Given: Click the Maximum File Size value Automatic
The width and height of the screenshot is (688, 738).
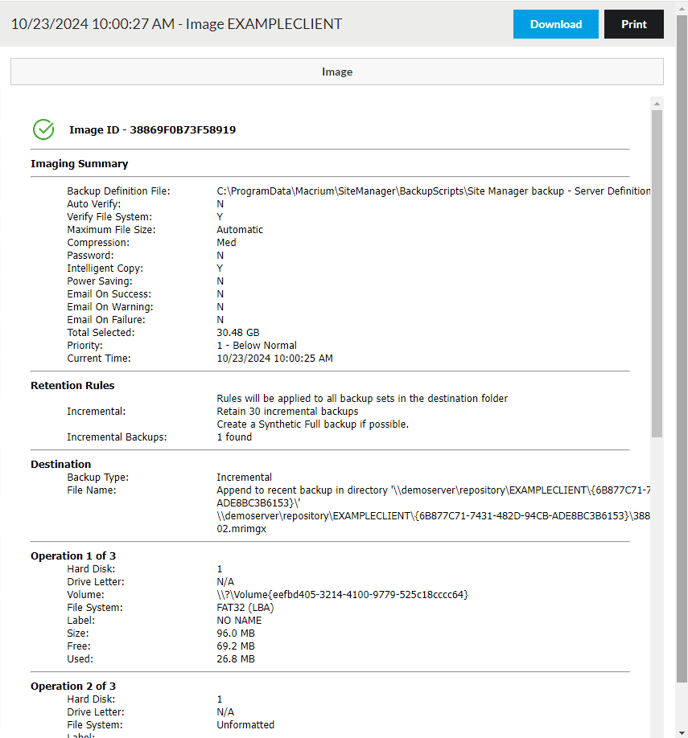Looking at the screenshot, I should pos(240,230).
